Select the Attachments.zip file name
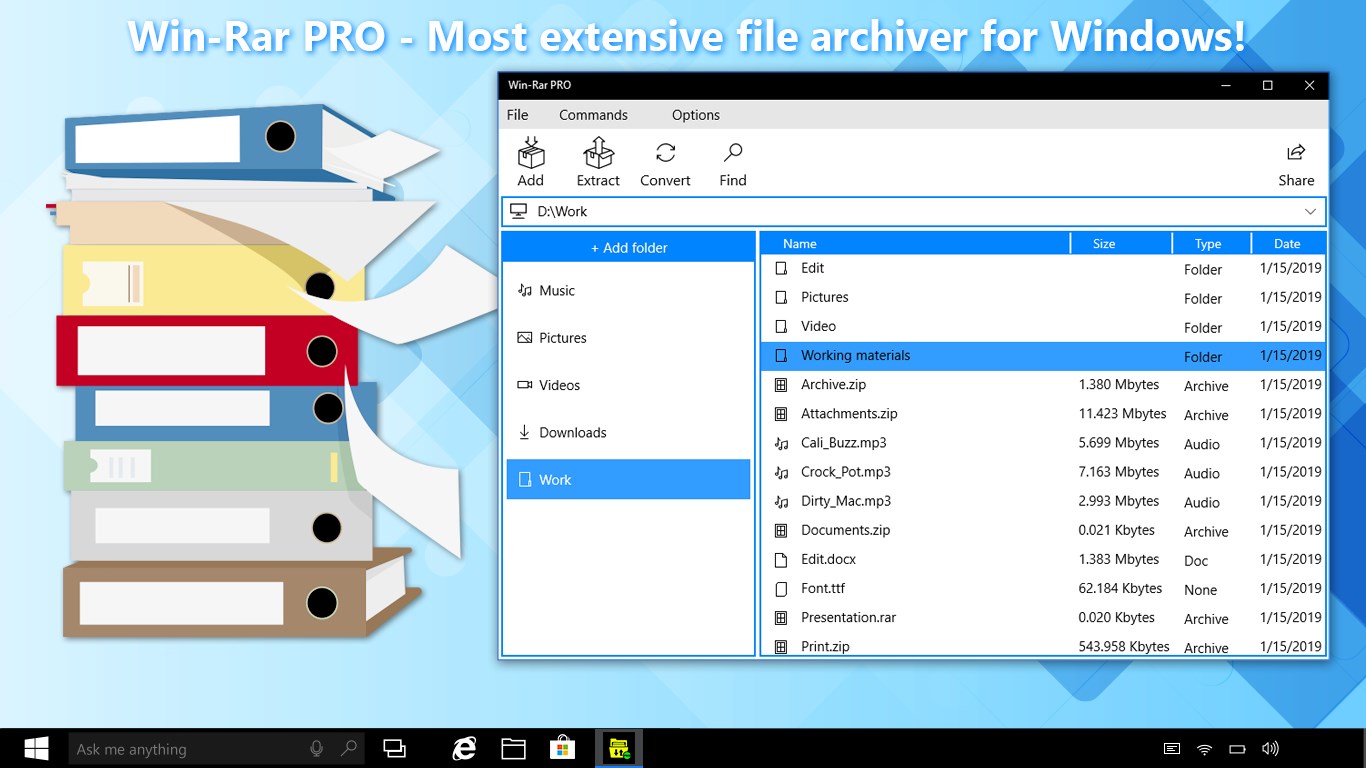 coord(849,413)
